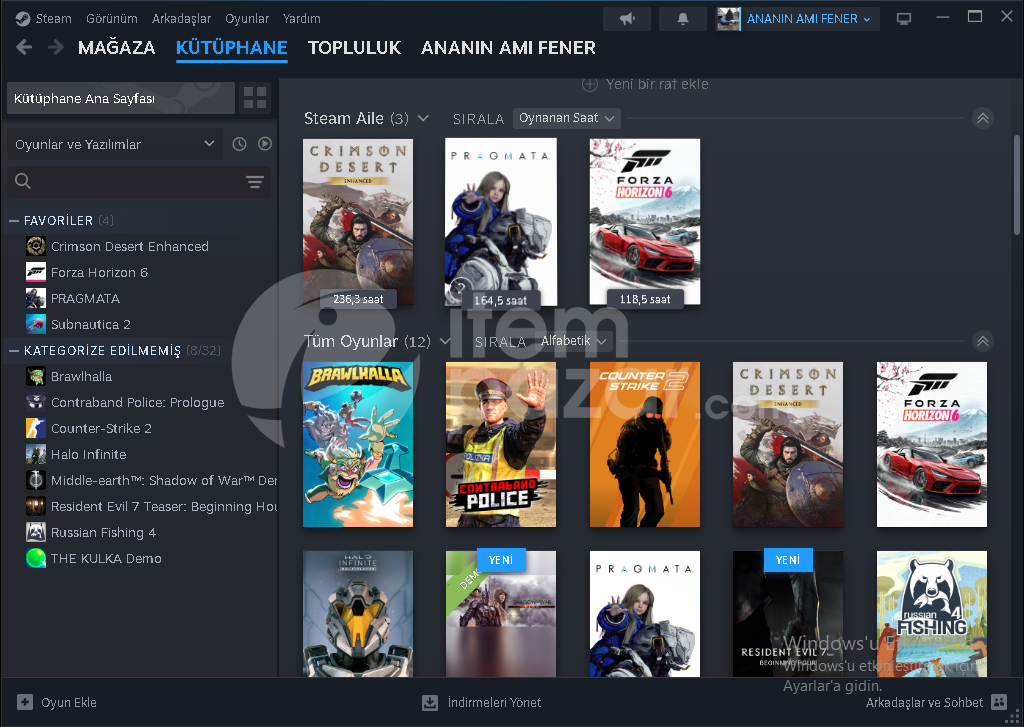
Task: Click the forward navigation arrow
Action: pos(56,47)
